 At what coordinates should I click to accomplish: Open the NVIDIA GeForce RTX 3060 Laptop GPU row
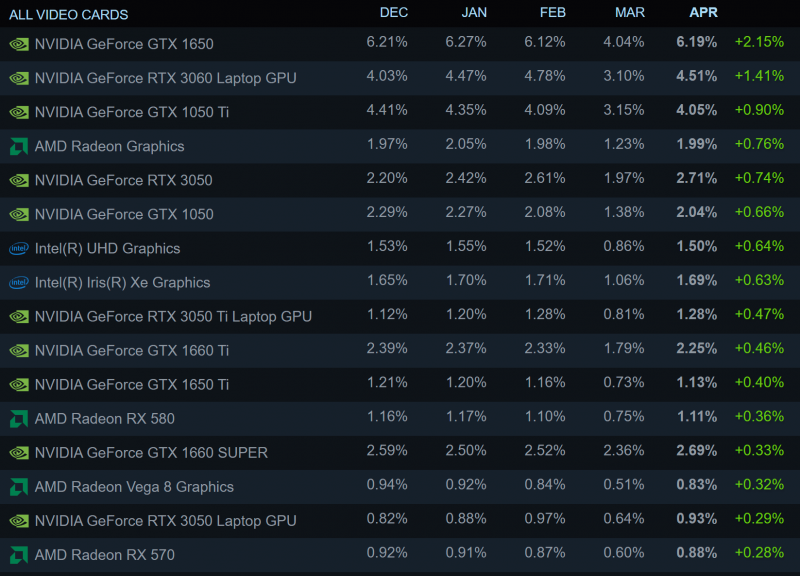tap(165, 78)
